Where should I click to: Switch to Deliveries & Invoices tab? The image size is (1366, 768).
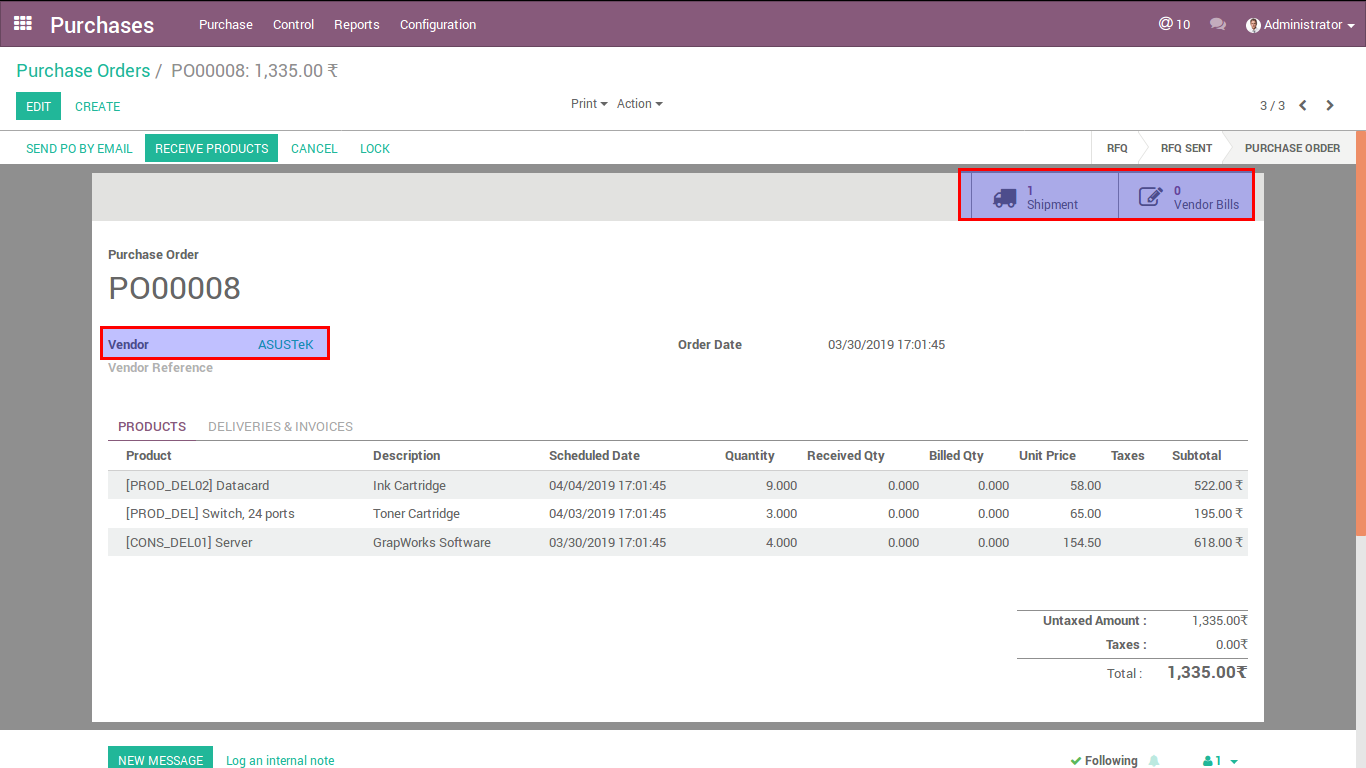point(280,427)
